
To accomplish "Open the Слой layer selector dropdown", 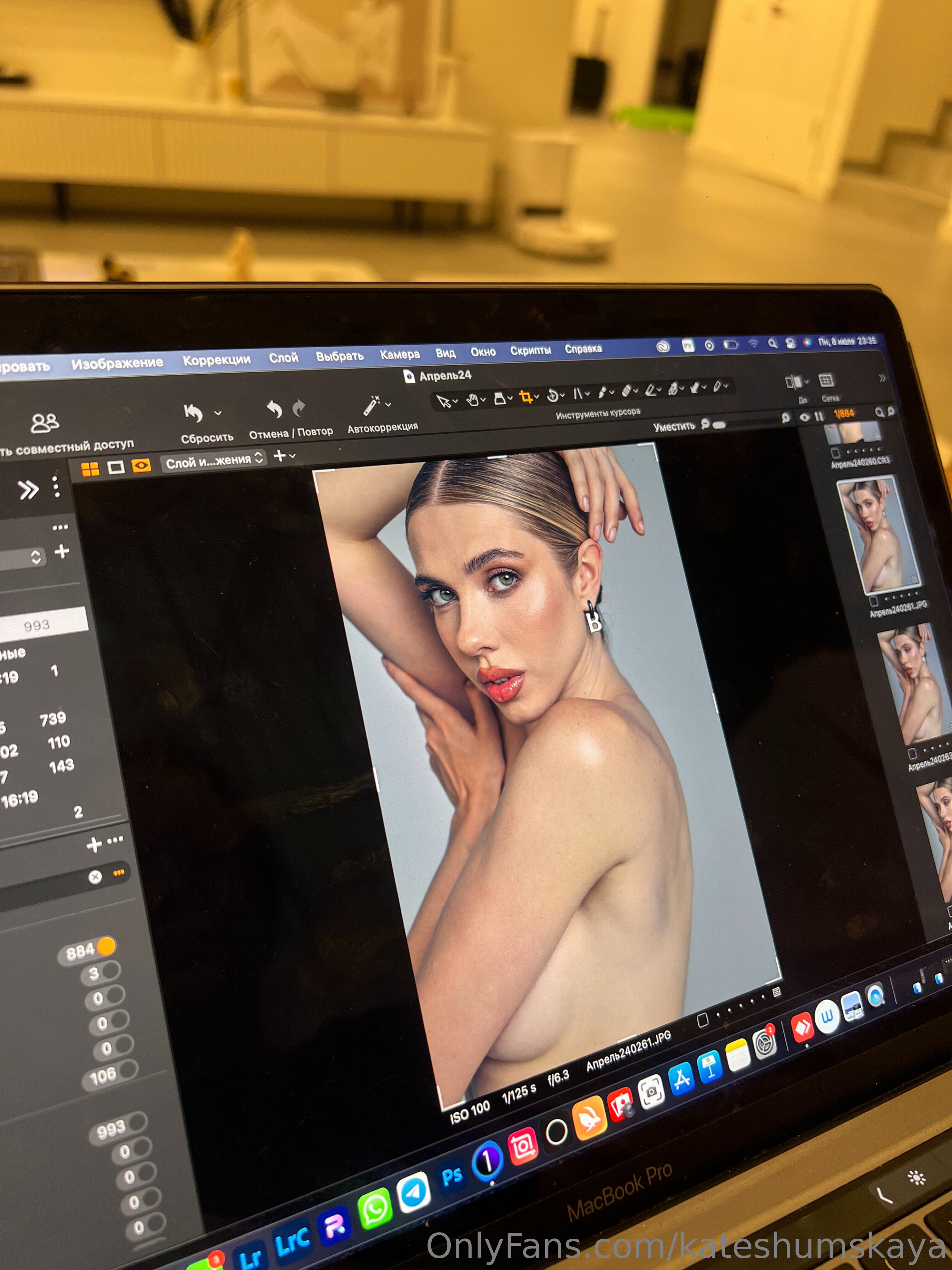I will (215, 461).
